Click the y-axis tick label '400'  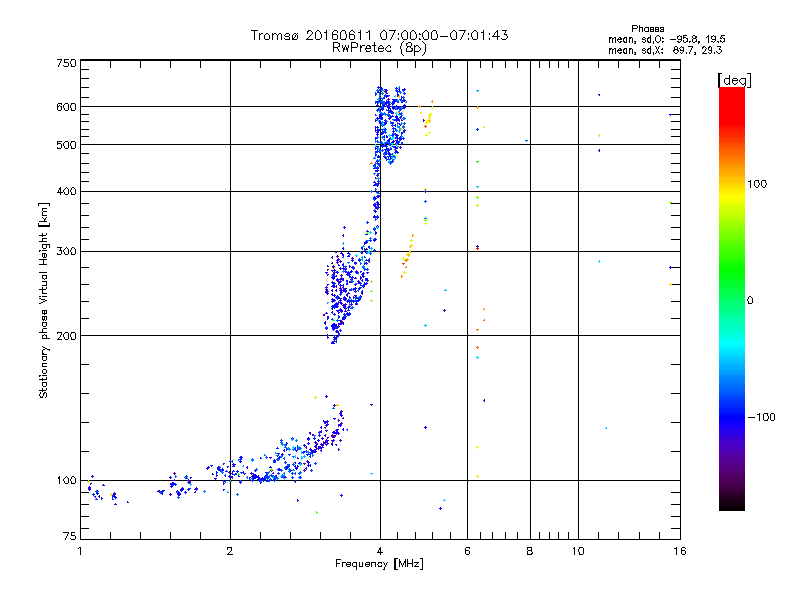tap(66, 191)
